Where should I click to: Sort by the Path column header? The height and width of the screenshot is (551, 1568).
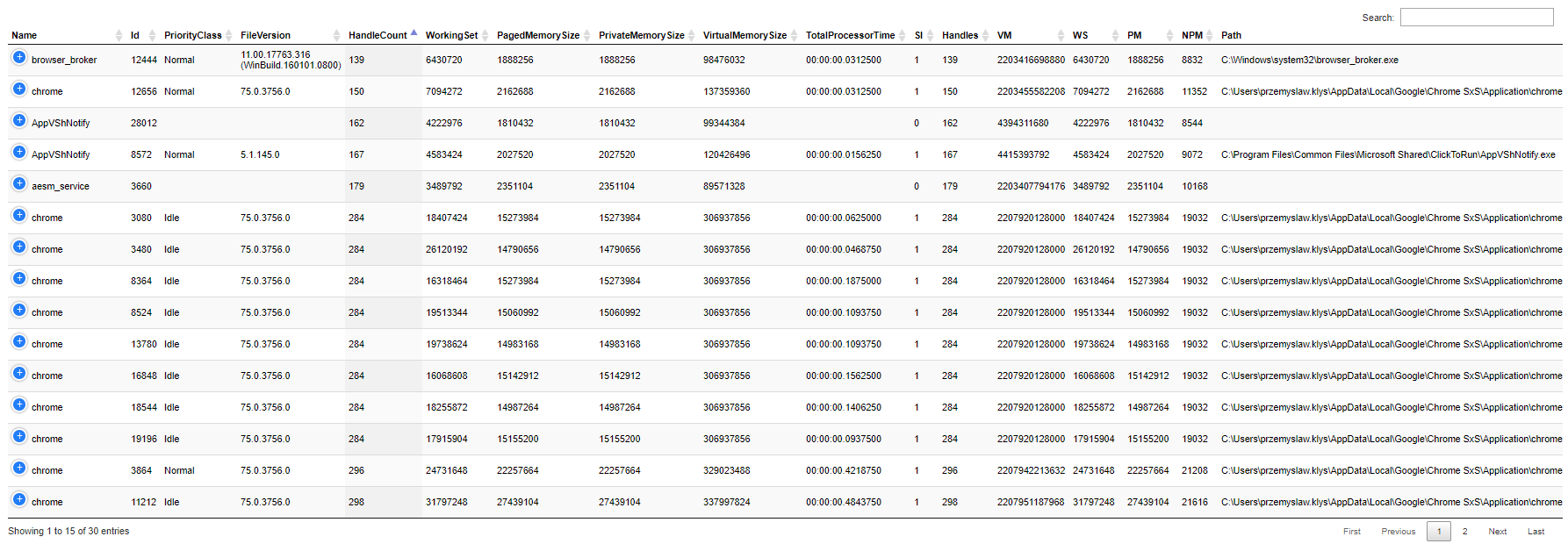click(x=1231, y=36)
